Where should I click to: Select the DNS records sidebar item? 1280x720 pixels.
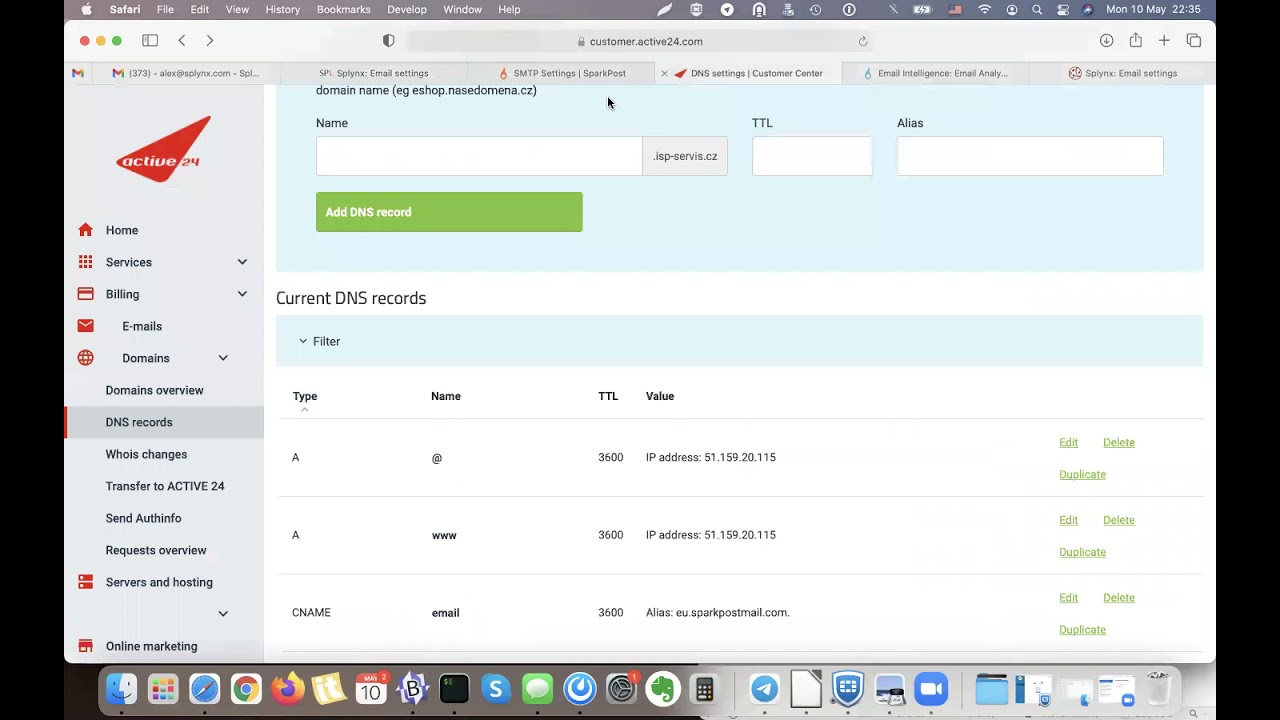coord(164,422)
